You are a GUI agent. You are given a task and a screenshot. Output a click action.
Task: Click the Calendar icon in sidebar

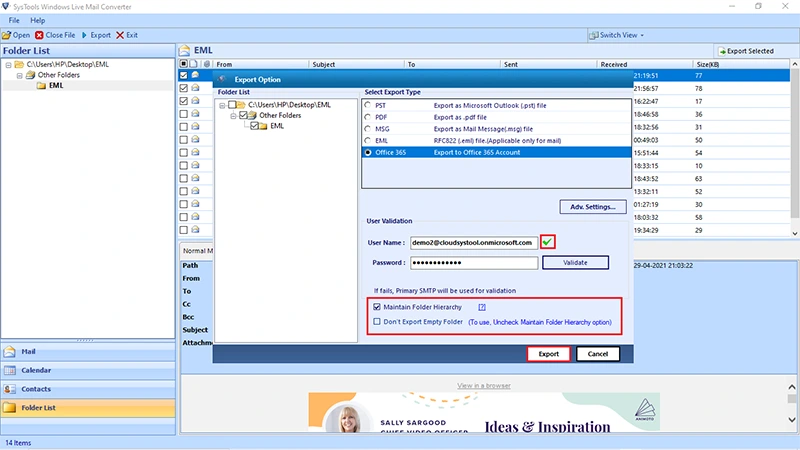[10, 370]
